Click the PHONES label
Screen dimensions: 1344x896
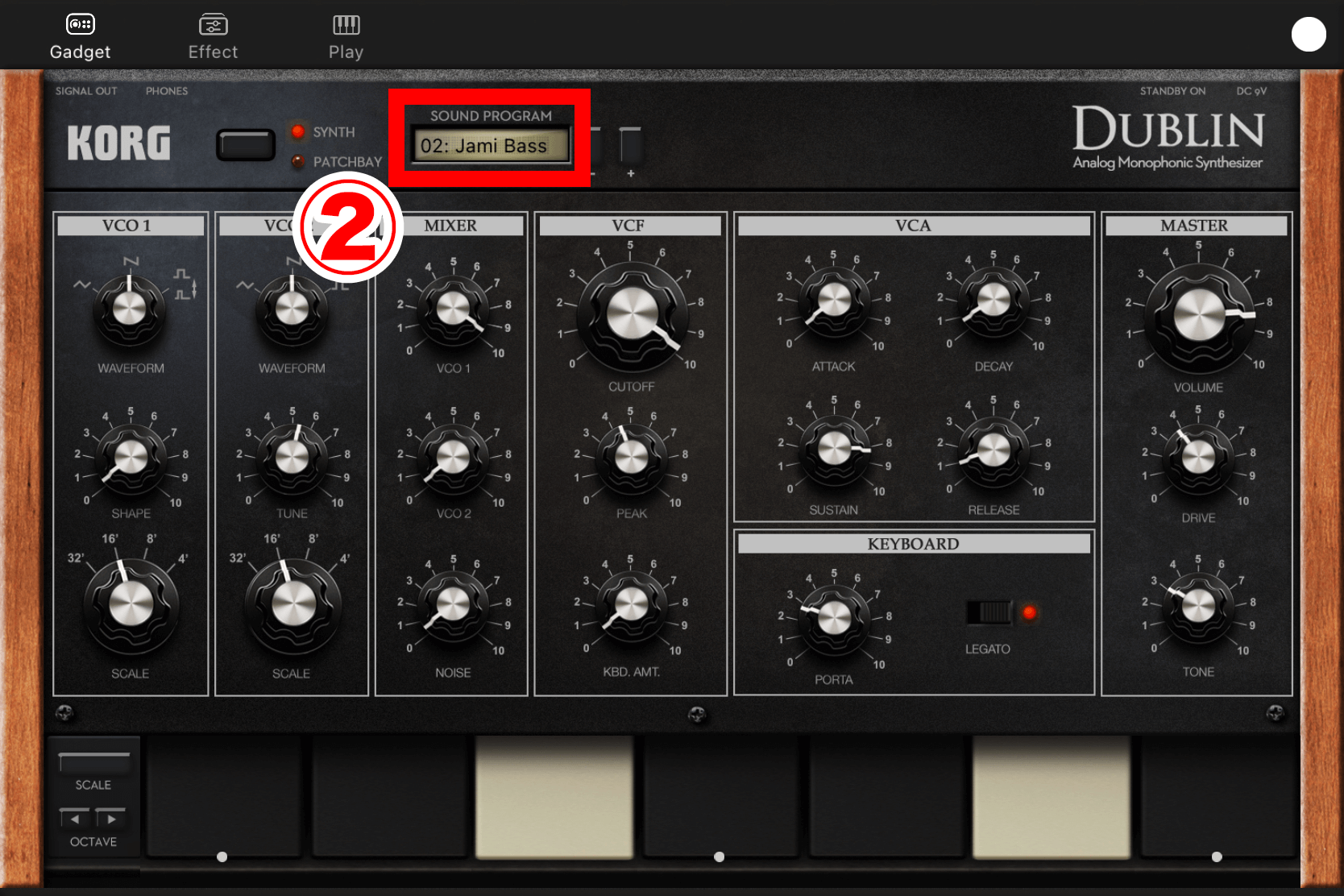click(x=167, y=91)
